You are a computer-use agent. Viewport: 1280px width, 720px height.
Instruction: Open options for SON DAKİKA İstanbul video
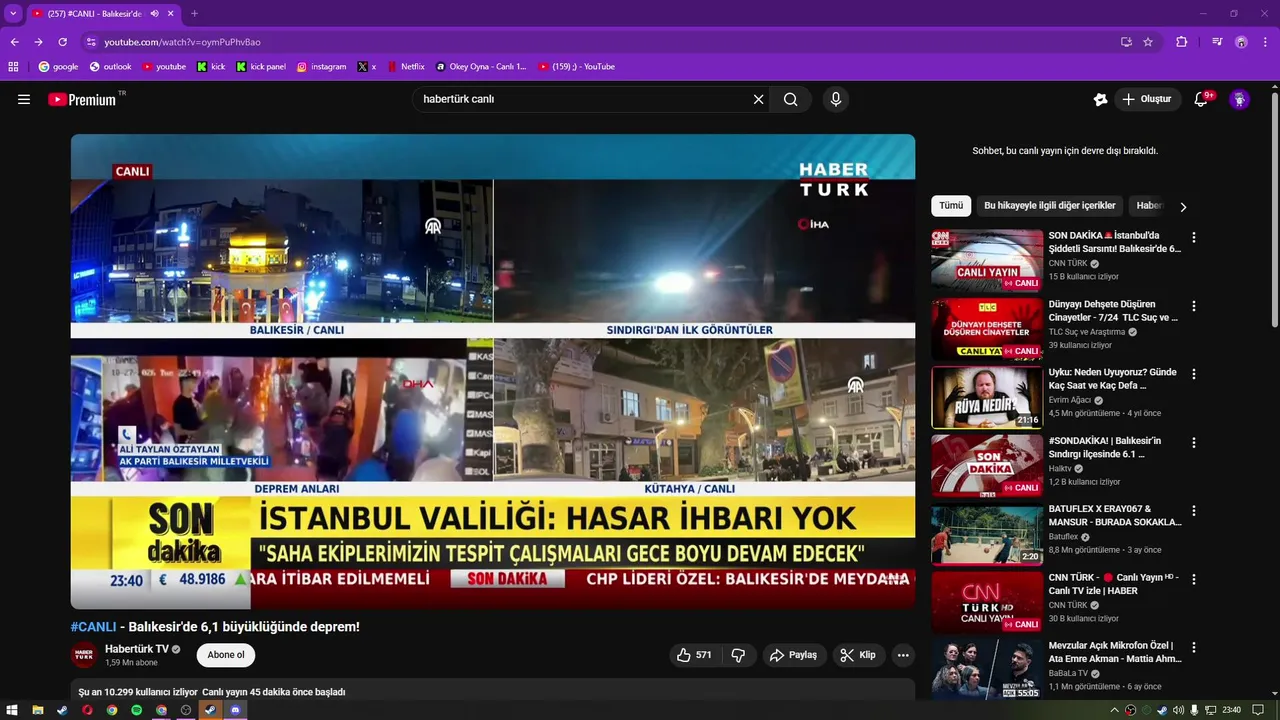[x=1193, y=238]
